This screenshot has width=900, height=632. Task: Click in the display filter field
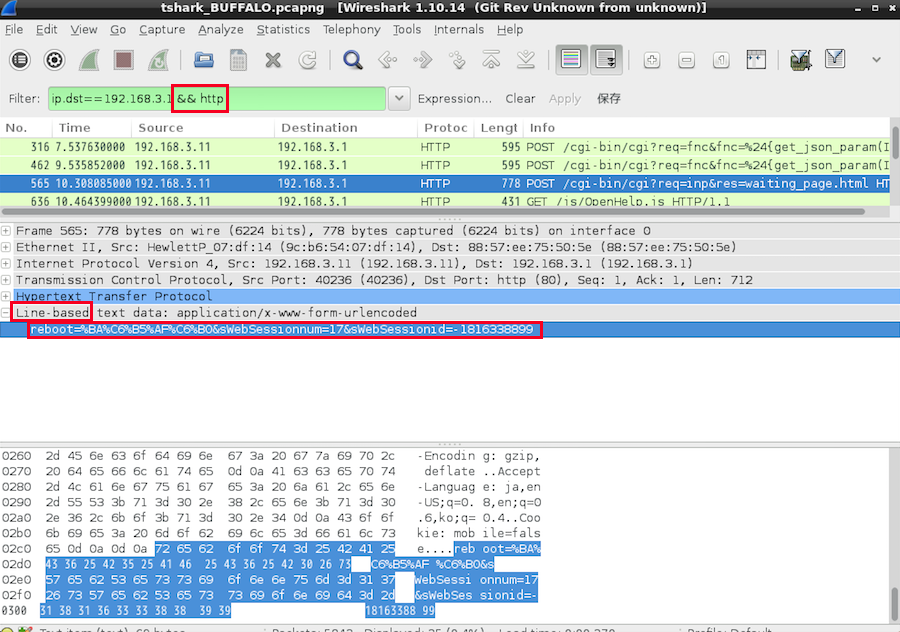[x=217, y=99]
